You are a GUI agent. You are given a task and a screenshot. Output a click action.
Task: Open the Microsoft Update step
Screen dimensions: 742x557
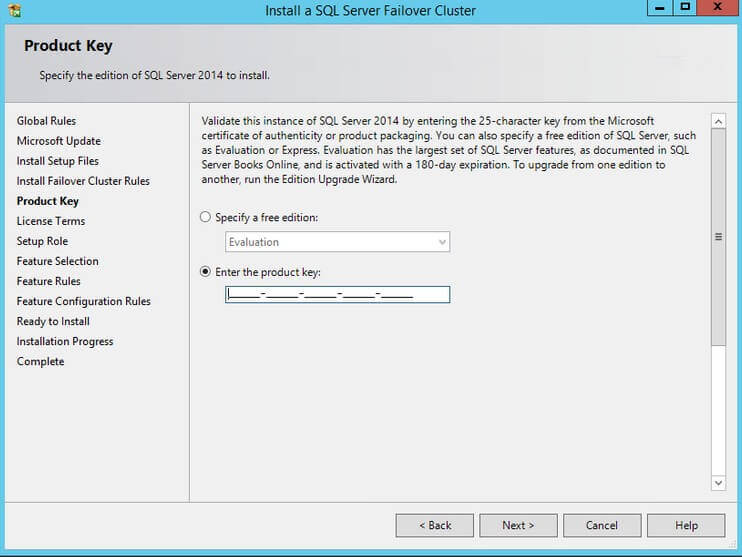click(x=58, y=141)
